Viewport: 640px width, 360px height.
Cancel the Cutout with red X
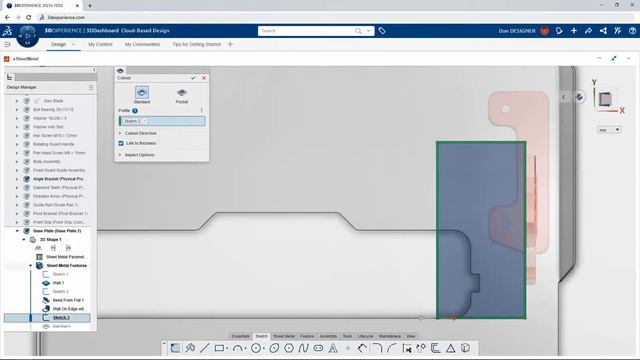pos(204,78)
